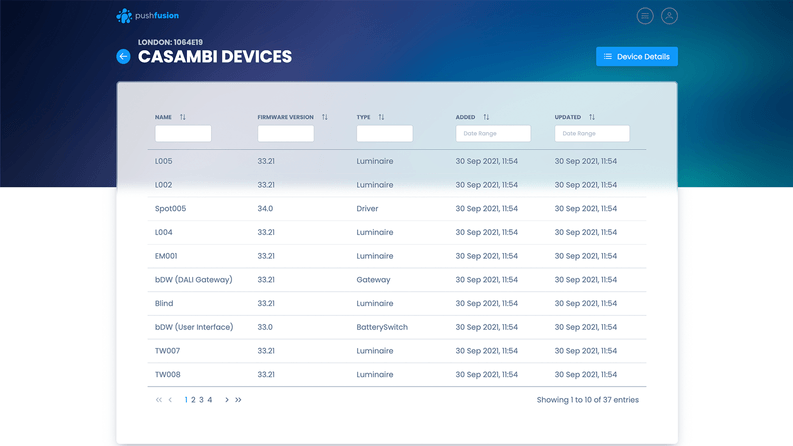Open the user profile icon
Viewport: 793px width, 446px height.
669,16
